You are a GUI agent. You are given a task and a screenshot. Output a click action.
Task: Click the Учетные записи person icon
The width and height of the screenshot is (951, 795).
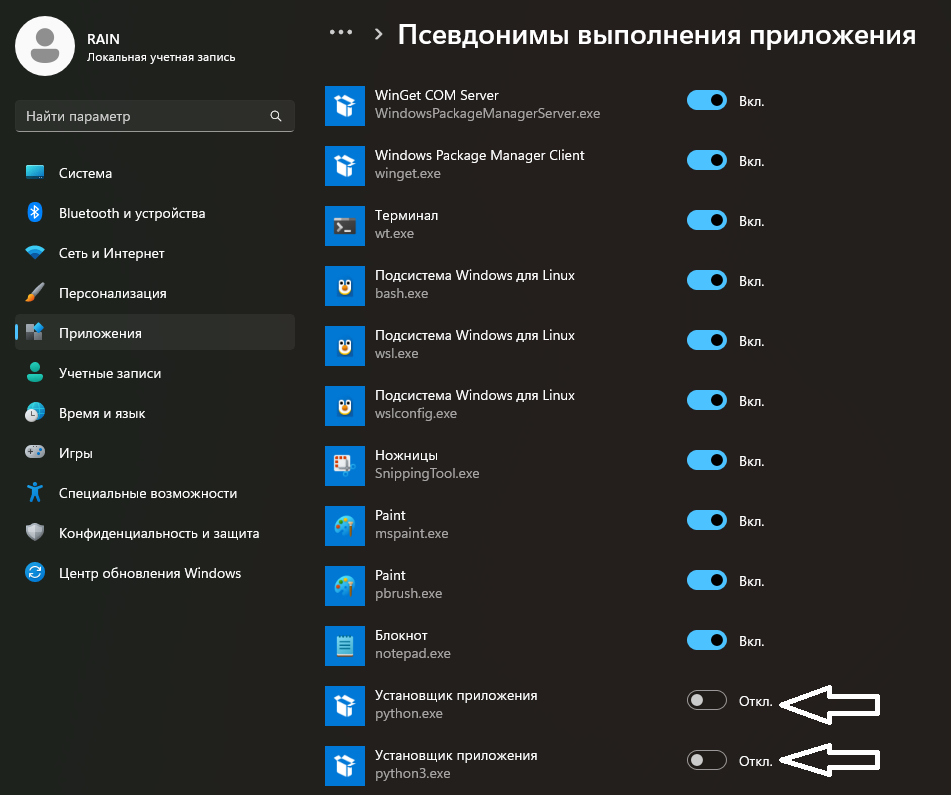pos(35,372)
